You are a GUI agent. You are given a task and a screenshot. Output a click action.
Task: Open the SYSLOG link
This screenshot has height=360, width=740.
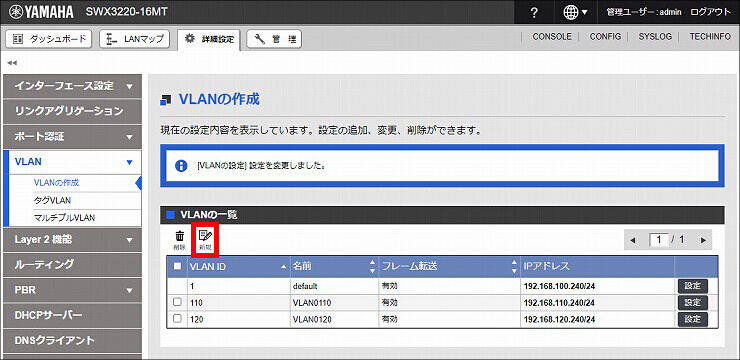pyautogui.click(x=655, y=36)
